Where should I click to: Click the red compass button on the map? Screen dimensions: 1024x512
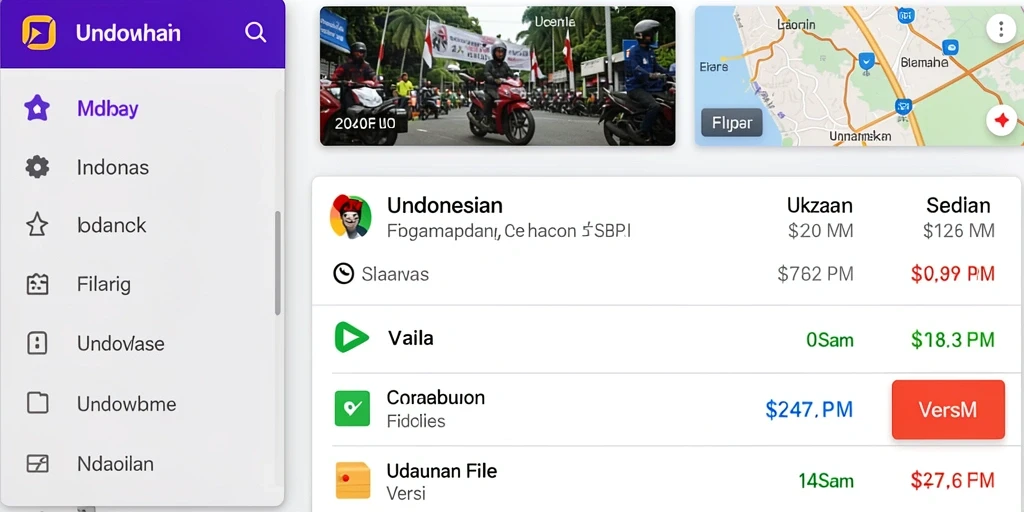1000,121
